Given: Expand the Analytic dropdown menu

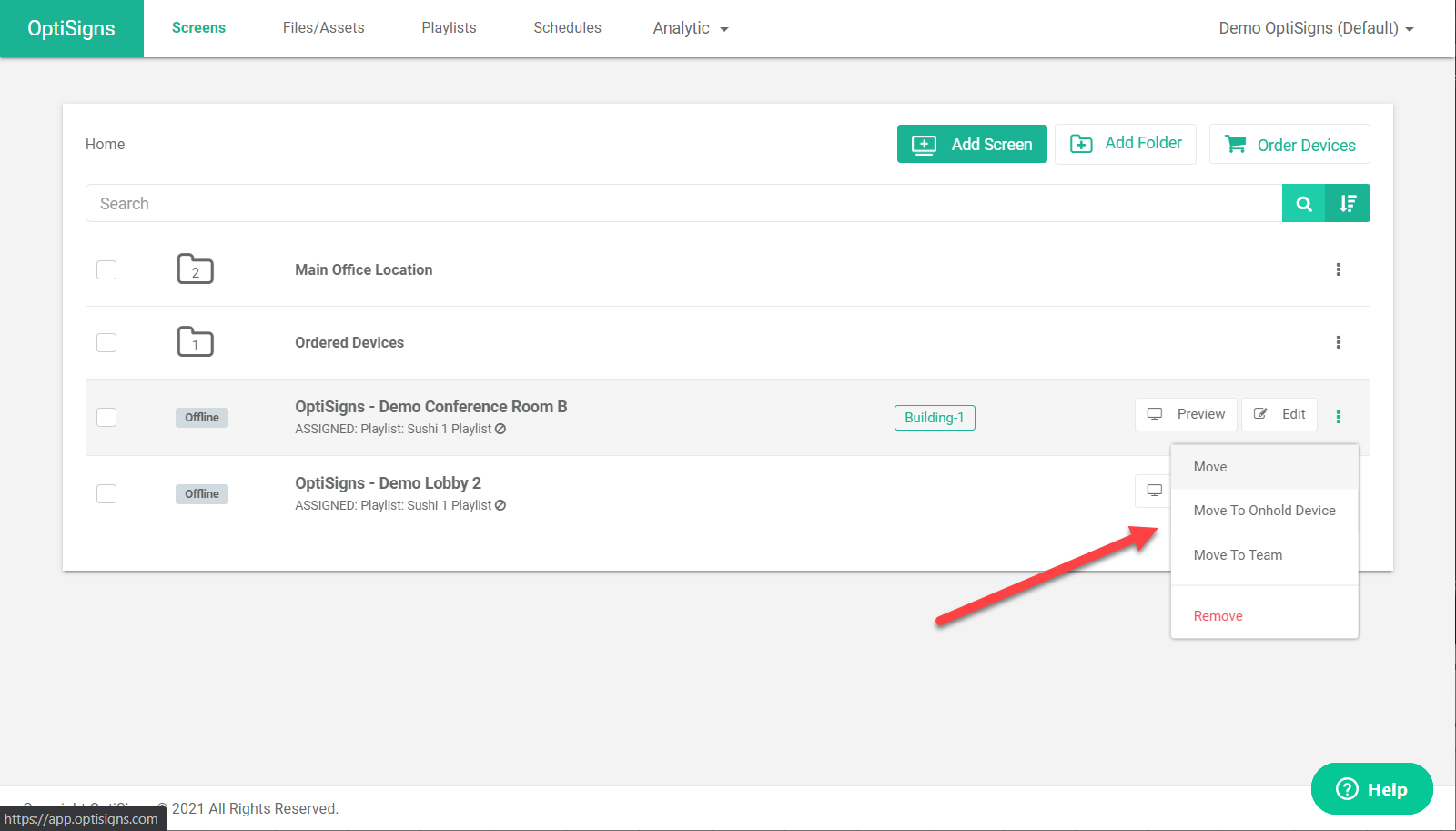Looking at the screenshot, I should tap(691, 28).
